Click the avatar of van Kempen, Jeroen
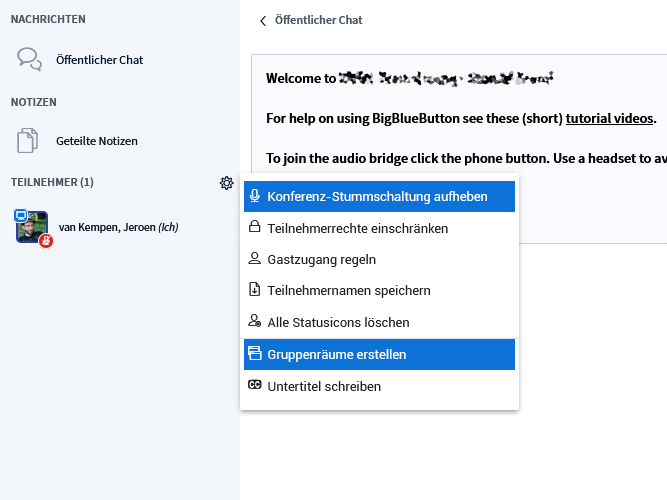 (x=32, y=227)
